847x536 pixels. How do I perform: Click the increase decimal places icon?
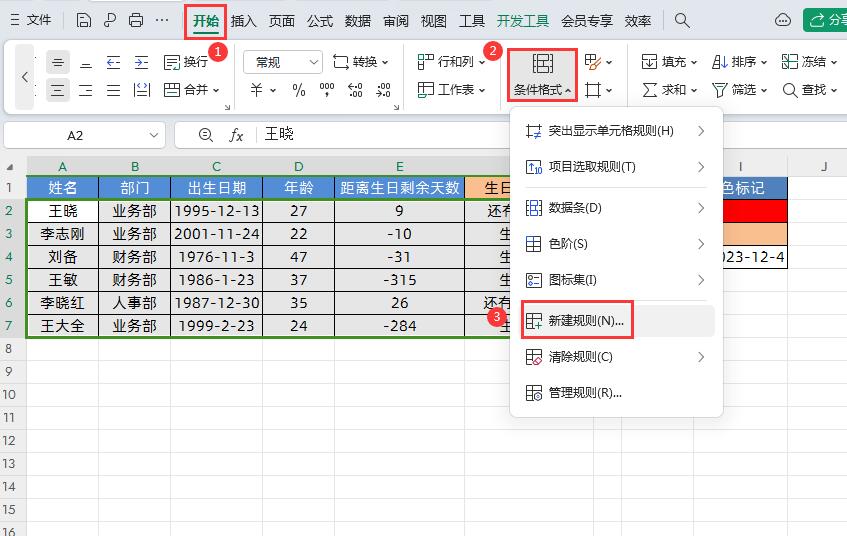355,90
